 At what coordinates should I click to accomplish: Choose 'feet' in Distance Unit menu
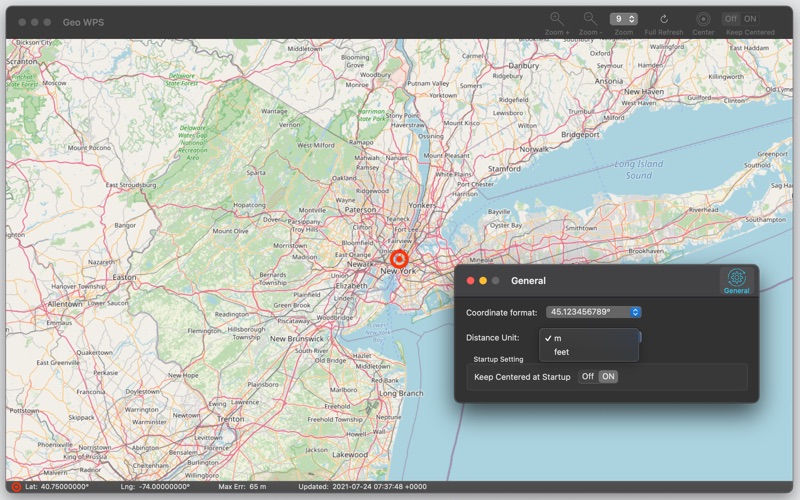588,352
